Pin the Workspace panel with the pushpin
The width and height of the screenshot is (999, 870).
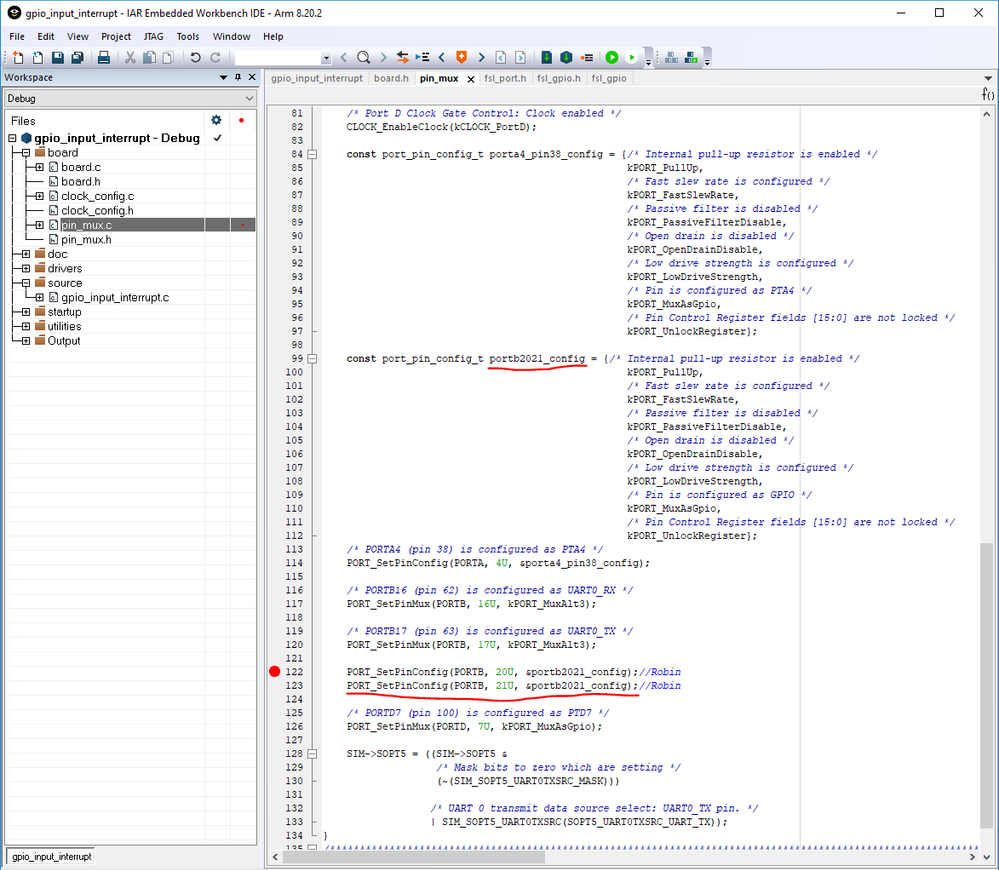pyautogui.click(x=237, y=78)
